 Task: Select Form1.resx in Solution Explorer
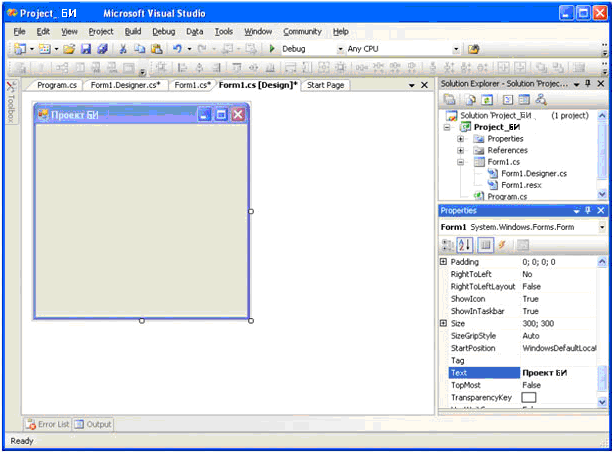click(x=521, y=185)
